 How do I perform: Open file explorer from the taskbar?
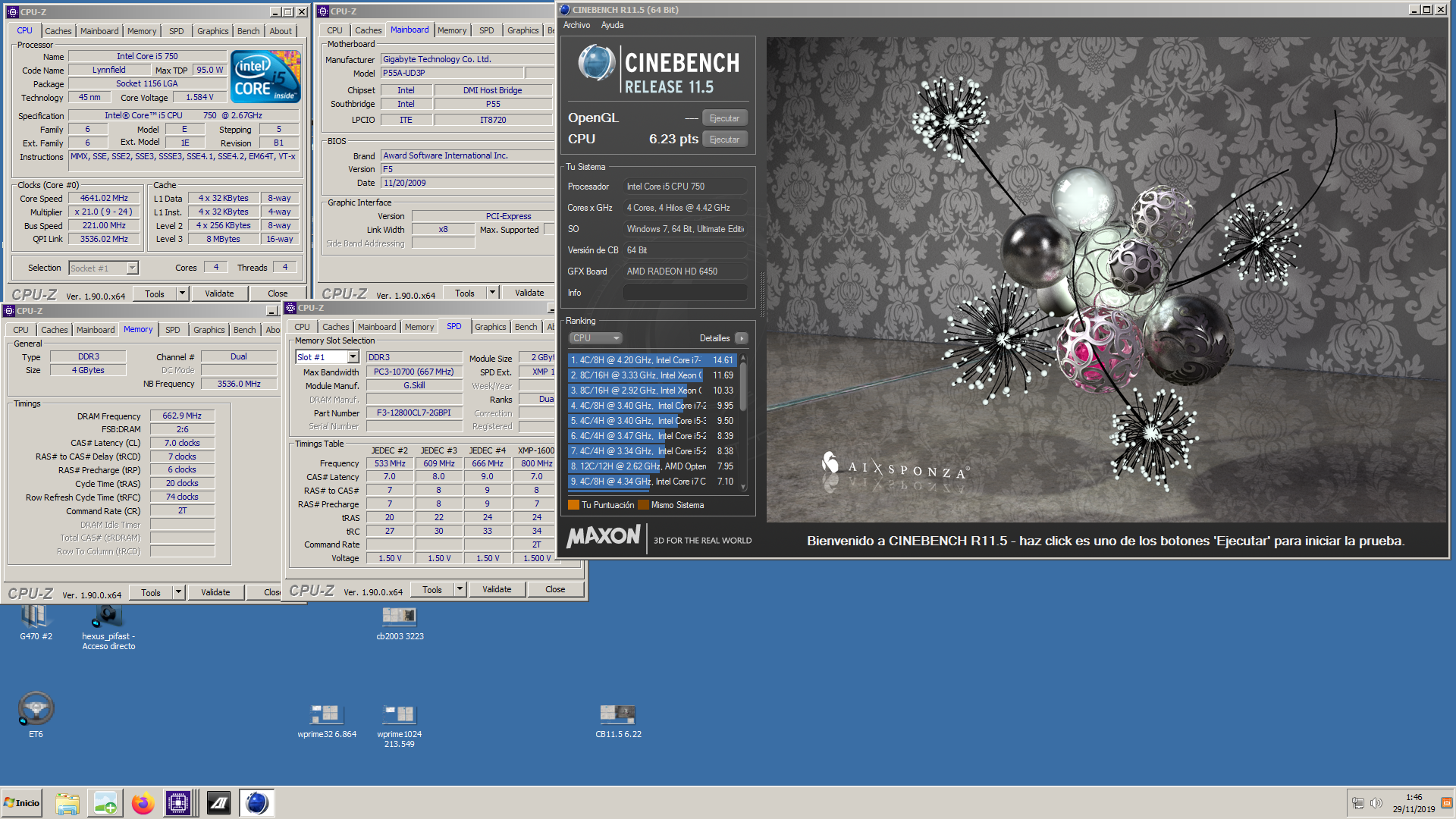coord(67,803)
